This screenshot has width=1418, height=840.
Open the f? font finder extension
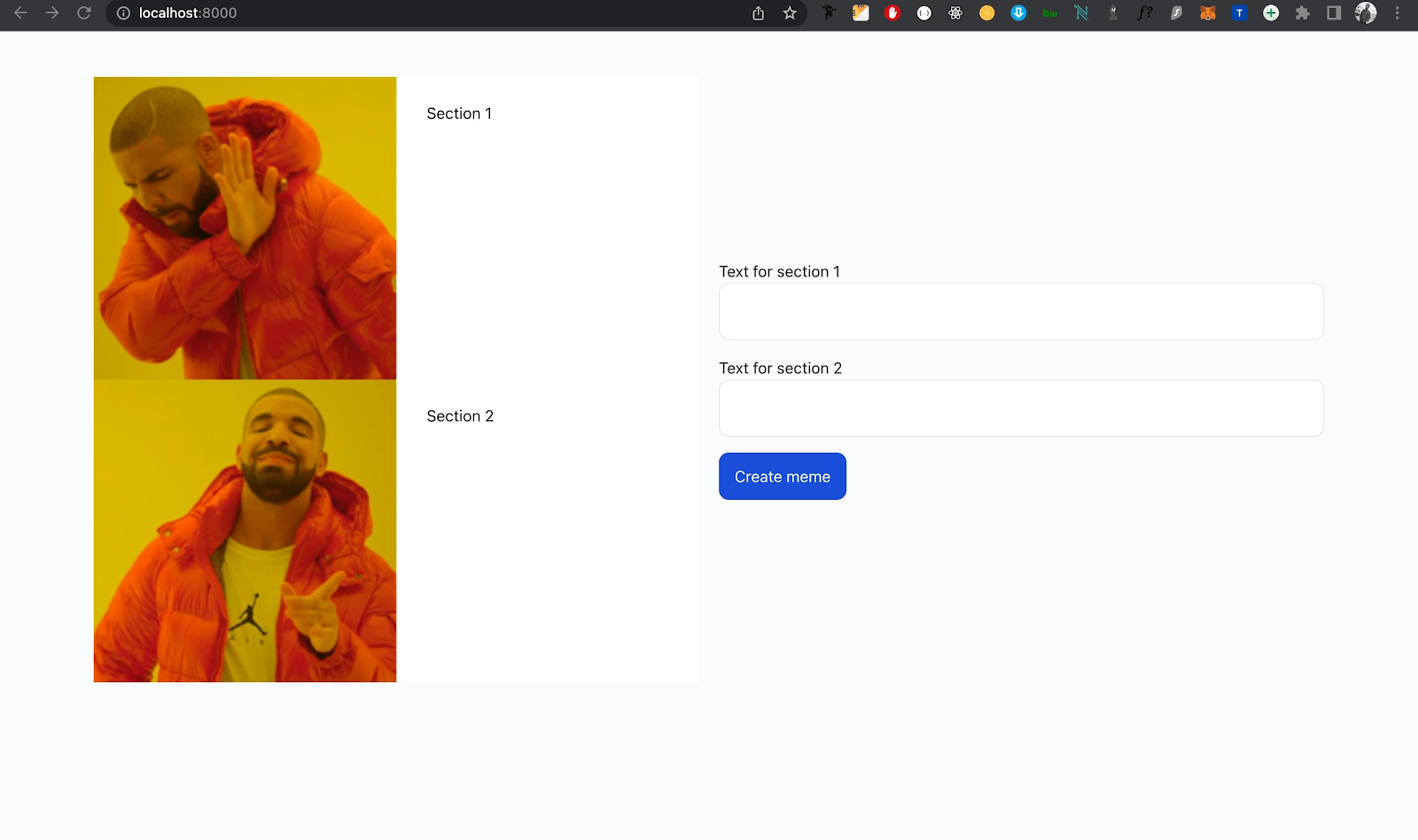click(1145, 13)
